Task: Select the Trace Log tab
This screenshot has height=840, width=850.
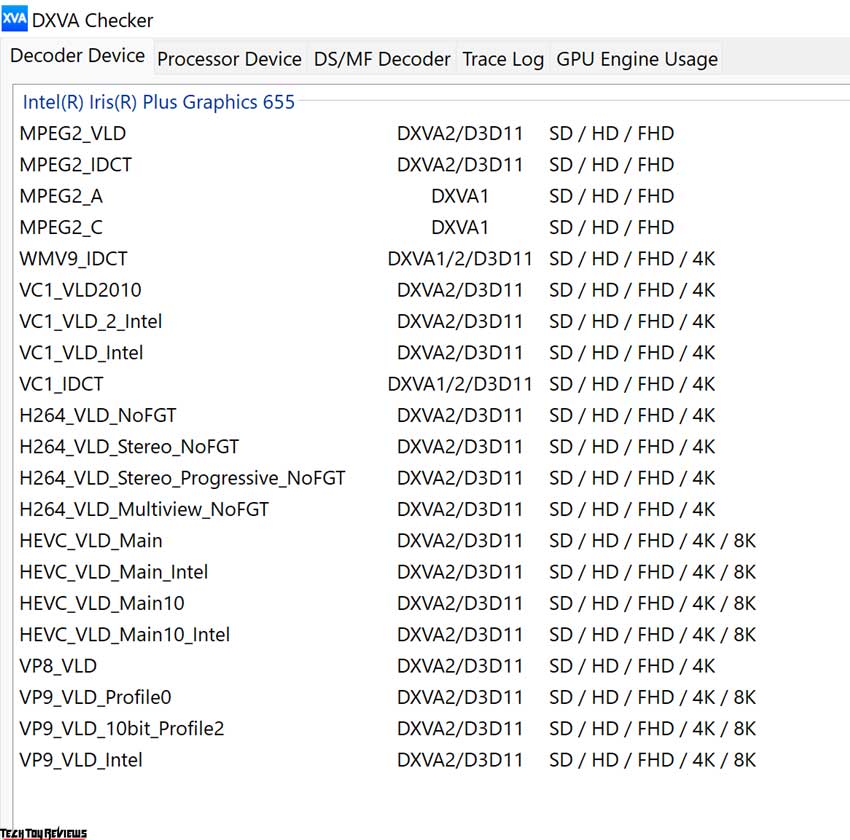Action: tap(503, 59)
